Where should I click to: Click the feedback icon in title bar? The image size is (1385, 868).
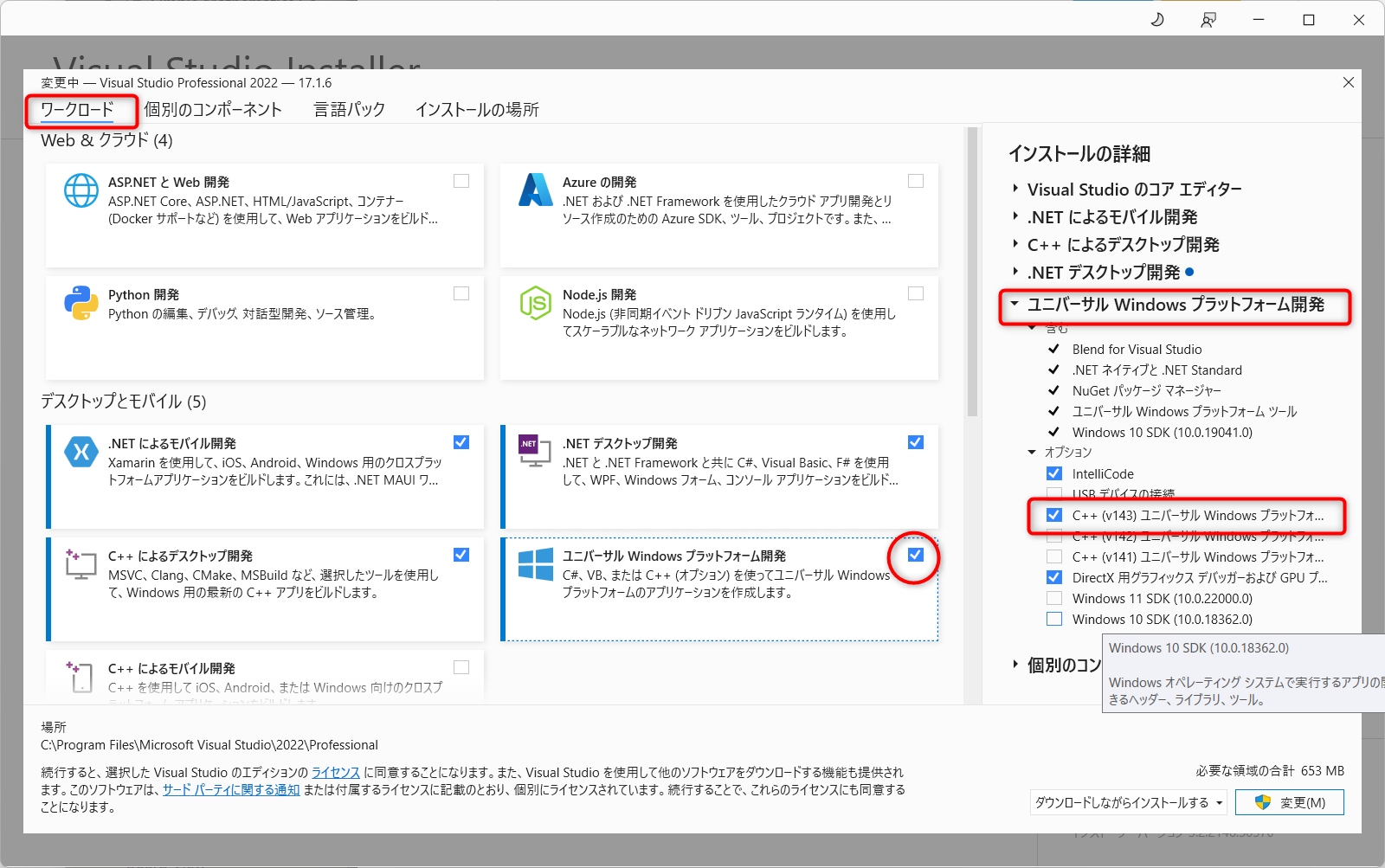click(x=1208, y=19)
